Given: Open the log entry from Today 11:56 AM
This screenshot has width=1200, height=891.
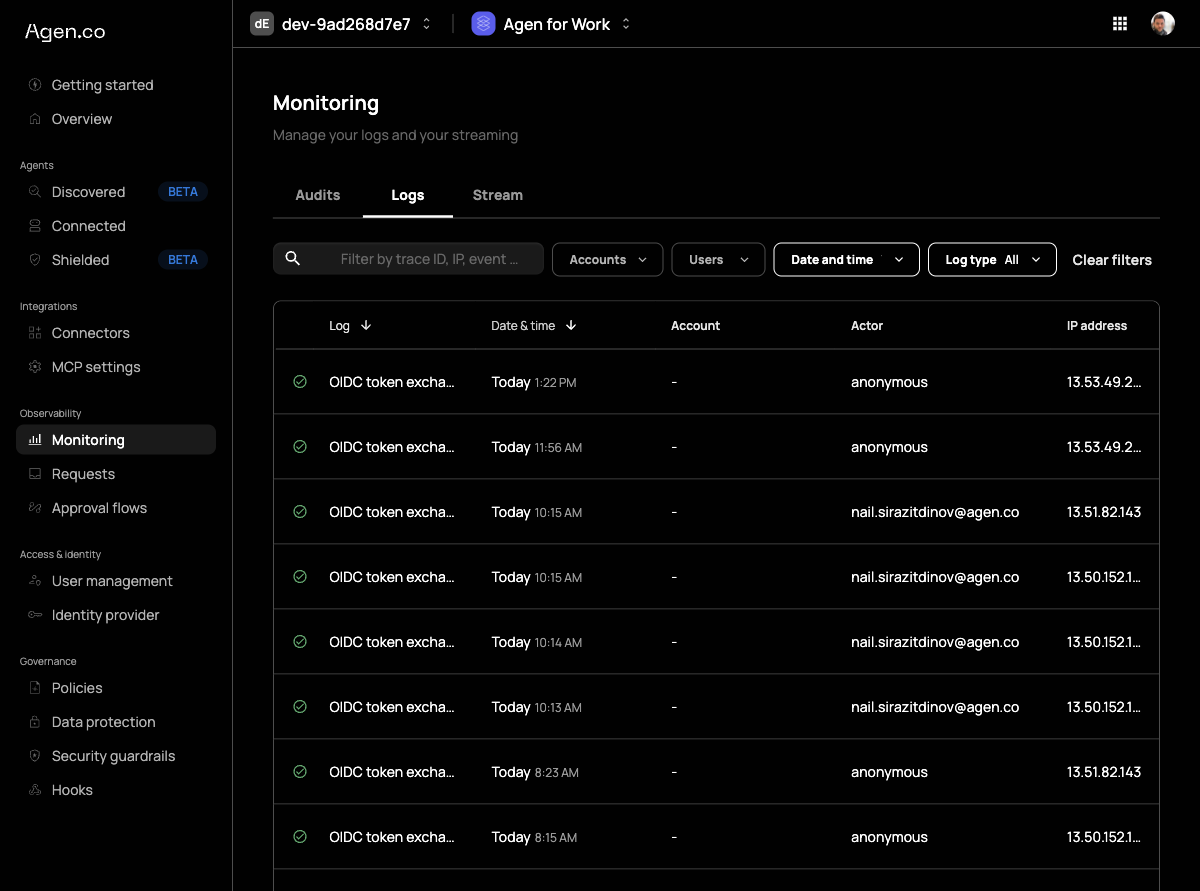Looking at the screenshot, I should click(716, 447).
